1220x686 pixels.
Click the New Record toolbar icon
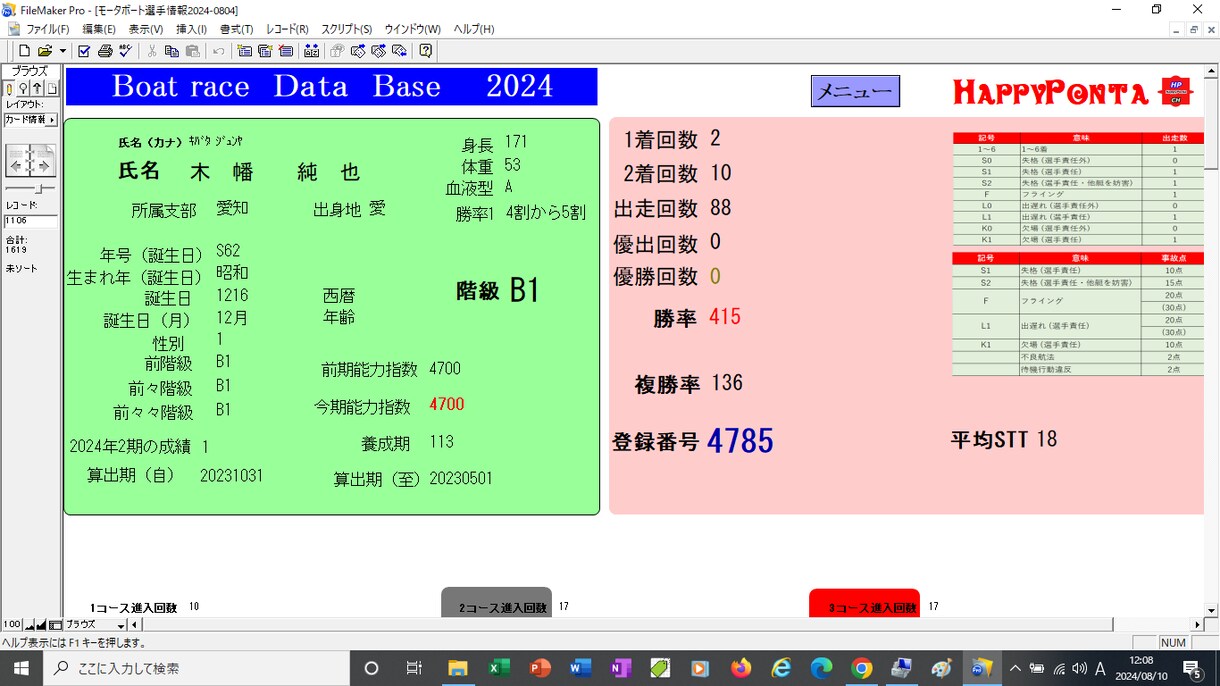[245, 51]
